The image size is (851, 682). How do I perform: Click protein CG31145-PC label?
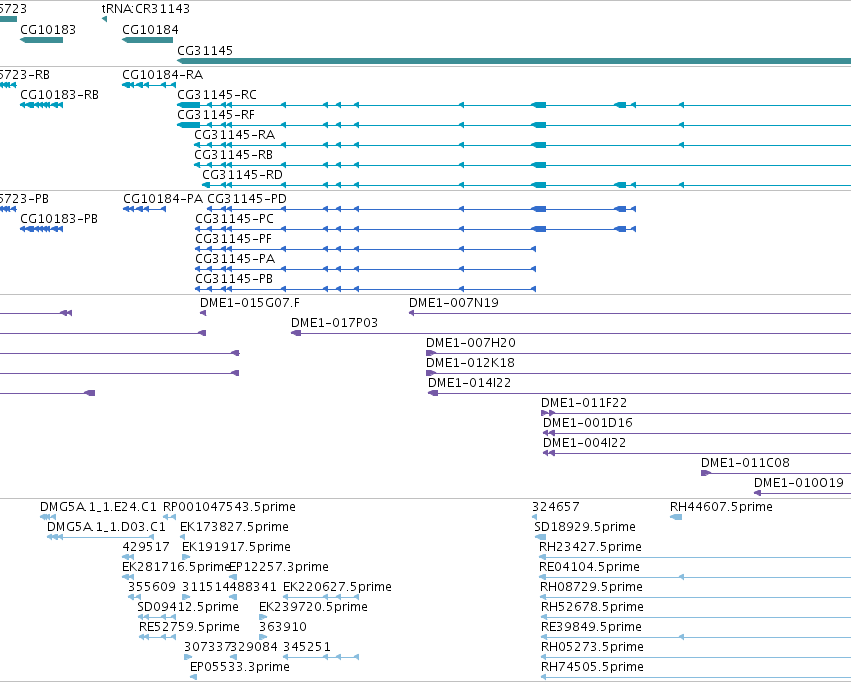click(234, 219)
